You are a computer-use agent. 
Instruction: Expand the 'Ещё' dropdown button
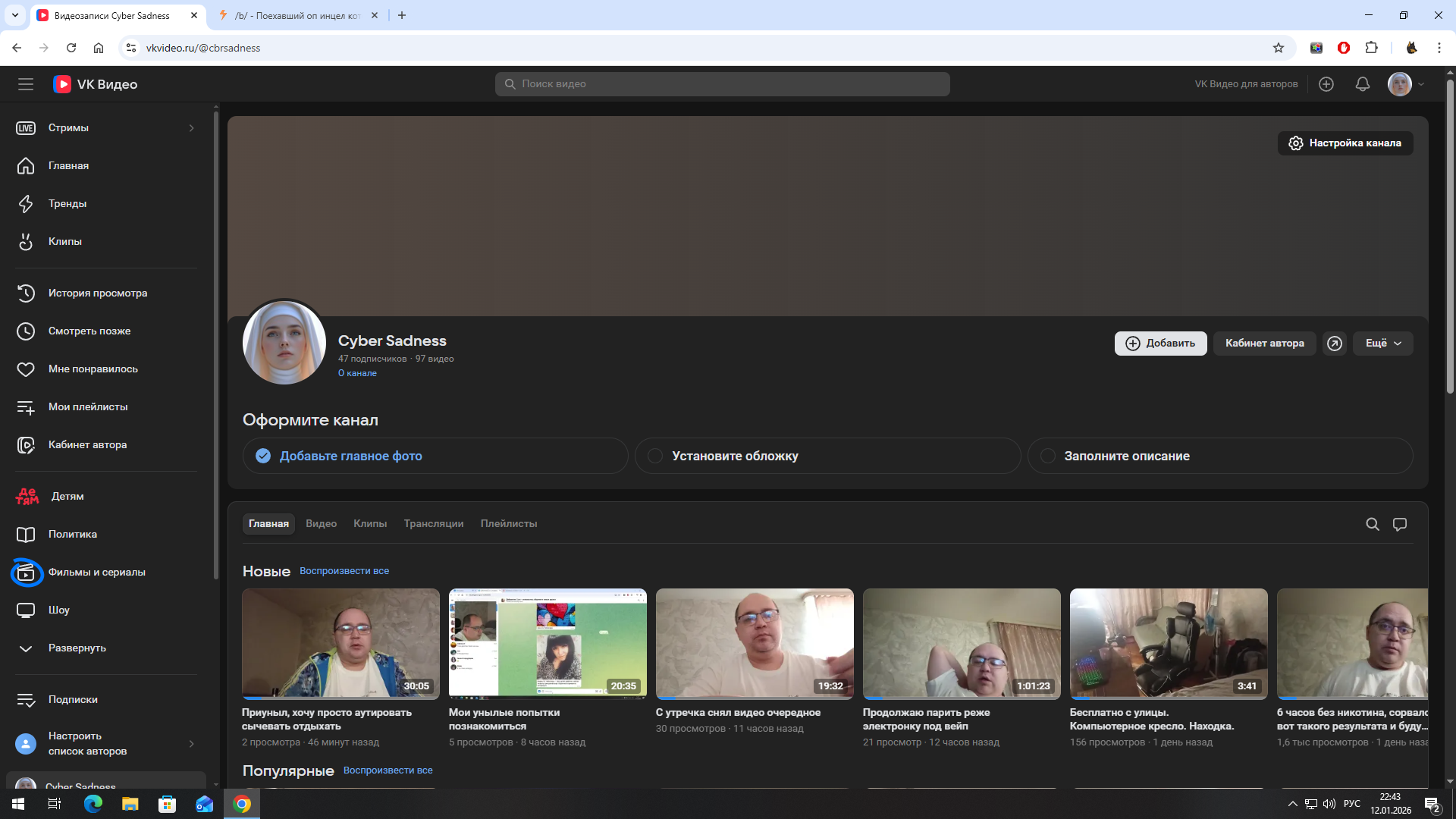[1382, 344]
